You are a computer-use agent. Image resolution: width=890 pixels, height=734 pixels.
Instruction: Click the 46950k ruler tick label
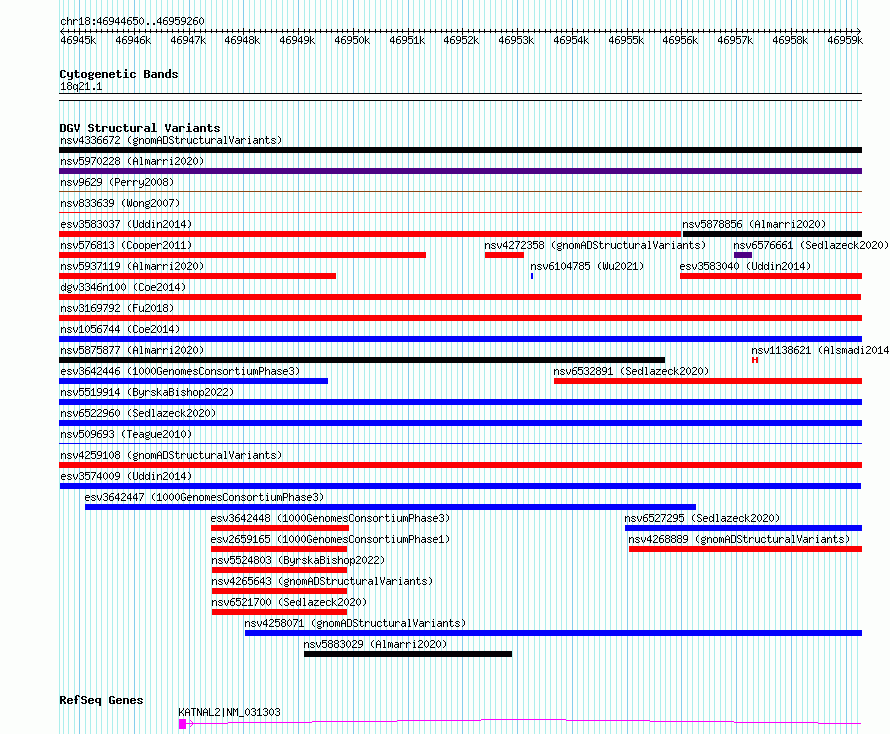[352, 40]
